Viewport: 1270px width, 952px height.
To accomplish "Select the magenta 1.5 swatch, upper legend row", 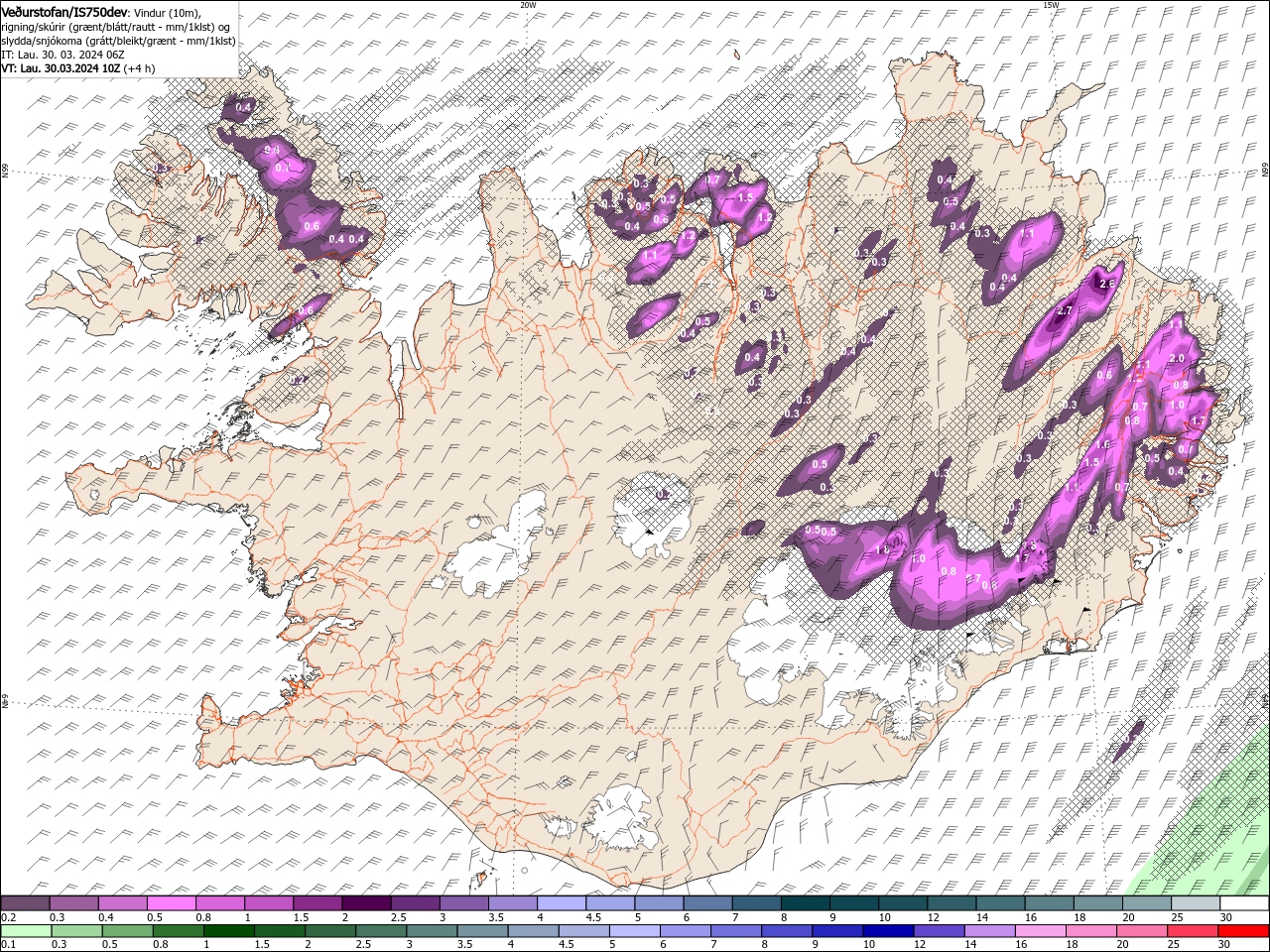I will pos(317,903).
